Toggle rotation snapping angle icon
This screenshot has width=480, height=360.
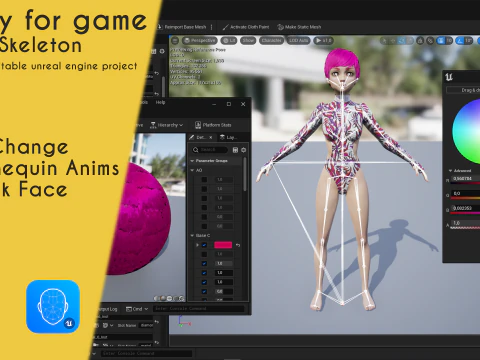tap(460, 41)
